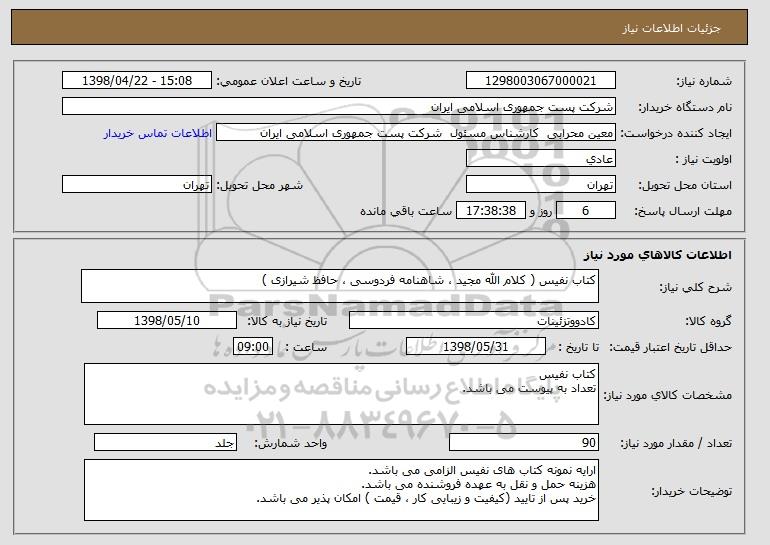
Task: Select the public announcement date field 1398/04/22 - 15:08
Action: tap(137, 81)
